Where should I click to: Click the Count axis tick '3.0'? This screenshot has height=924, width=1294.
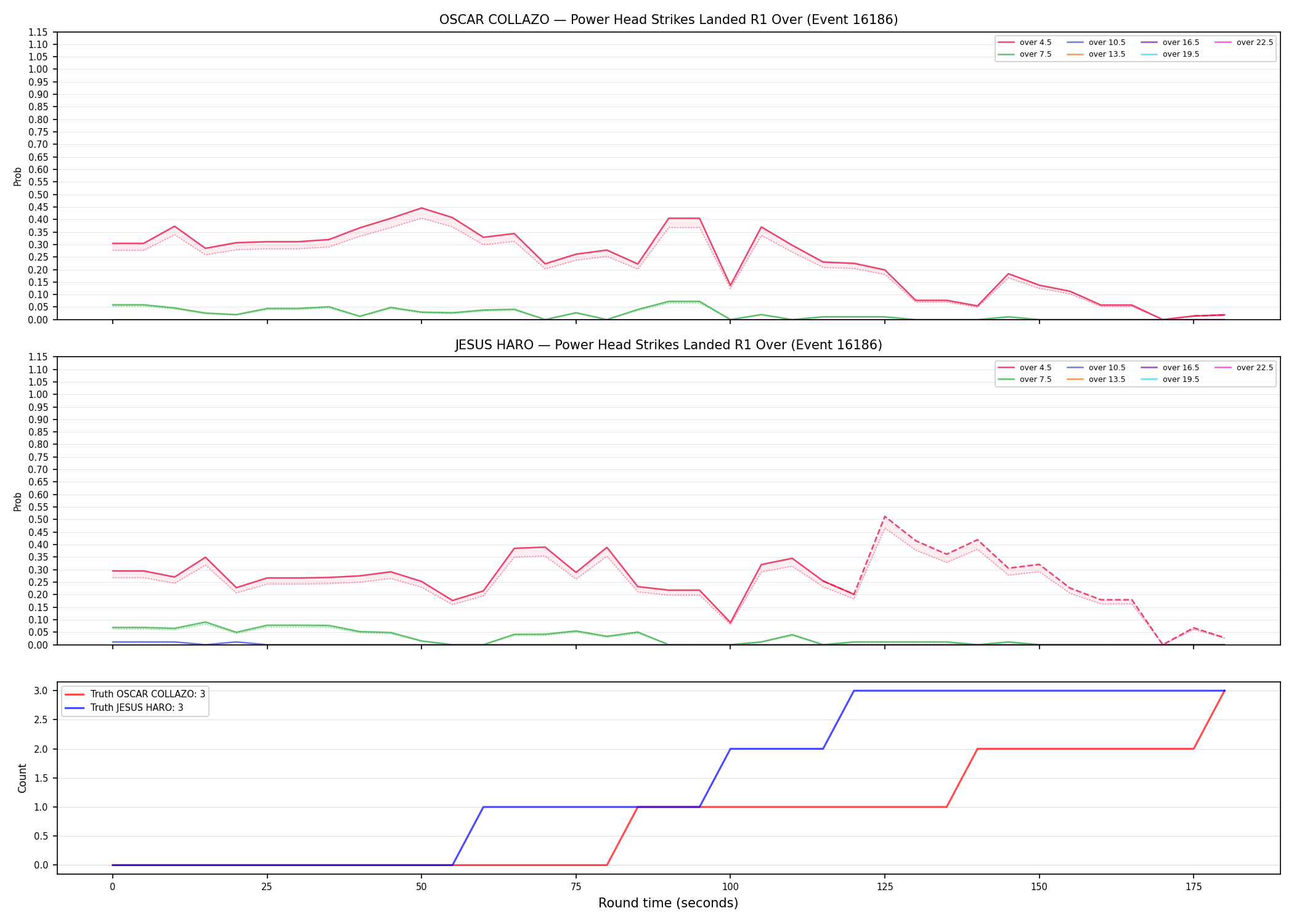click(41, 691)
